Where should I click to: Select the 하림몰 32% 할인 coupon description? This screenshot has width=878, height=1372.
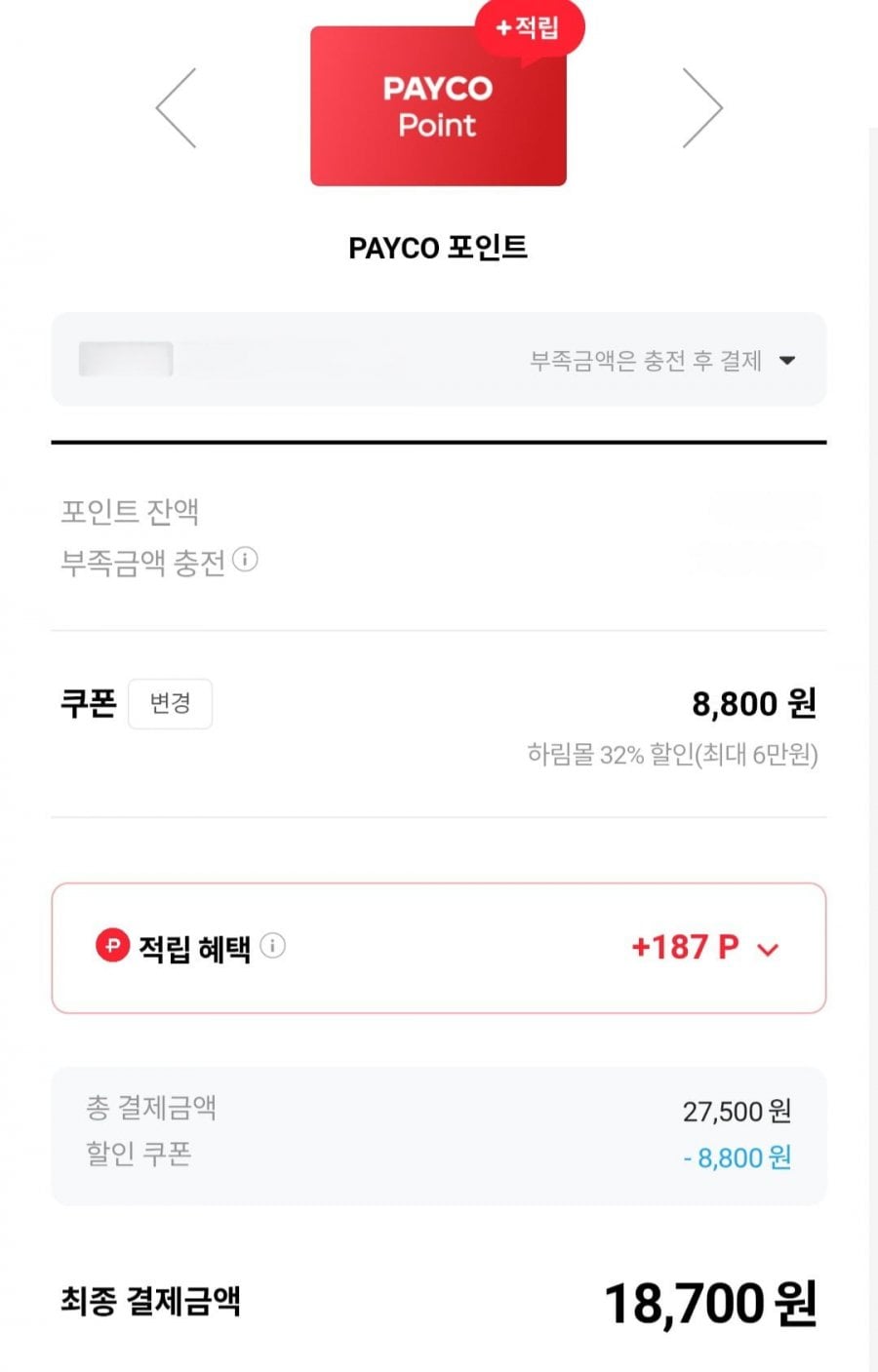click(x=672, y=755)
